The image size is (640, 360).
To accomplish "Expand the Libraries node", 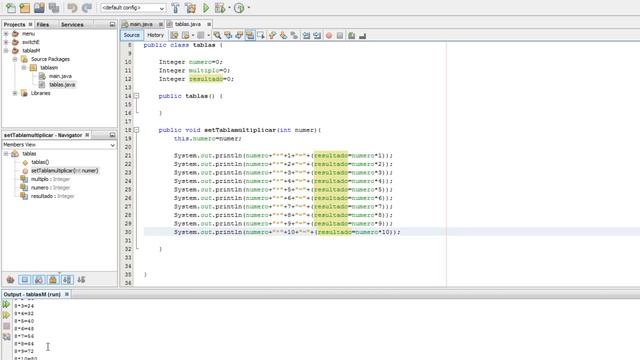I will point(15,93).
